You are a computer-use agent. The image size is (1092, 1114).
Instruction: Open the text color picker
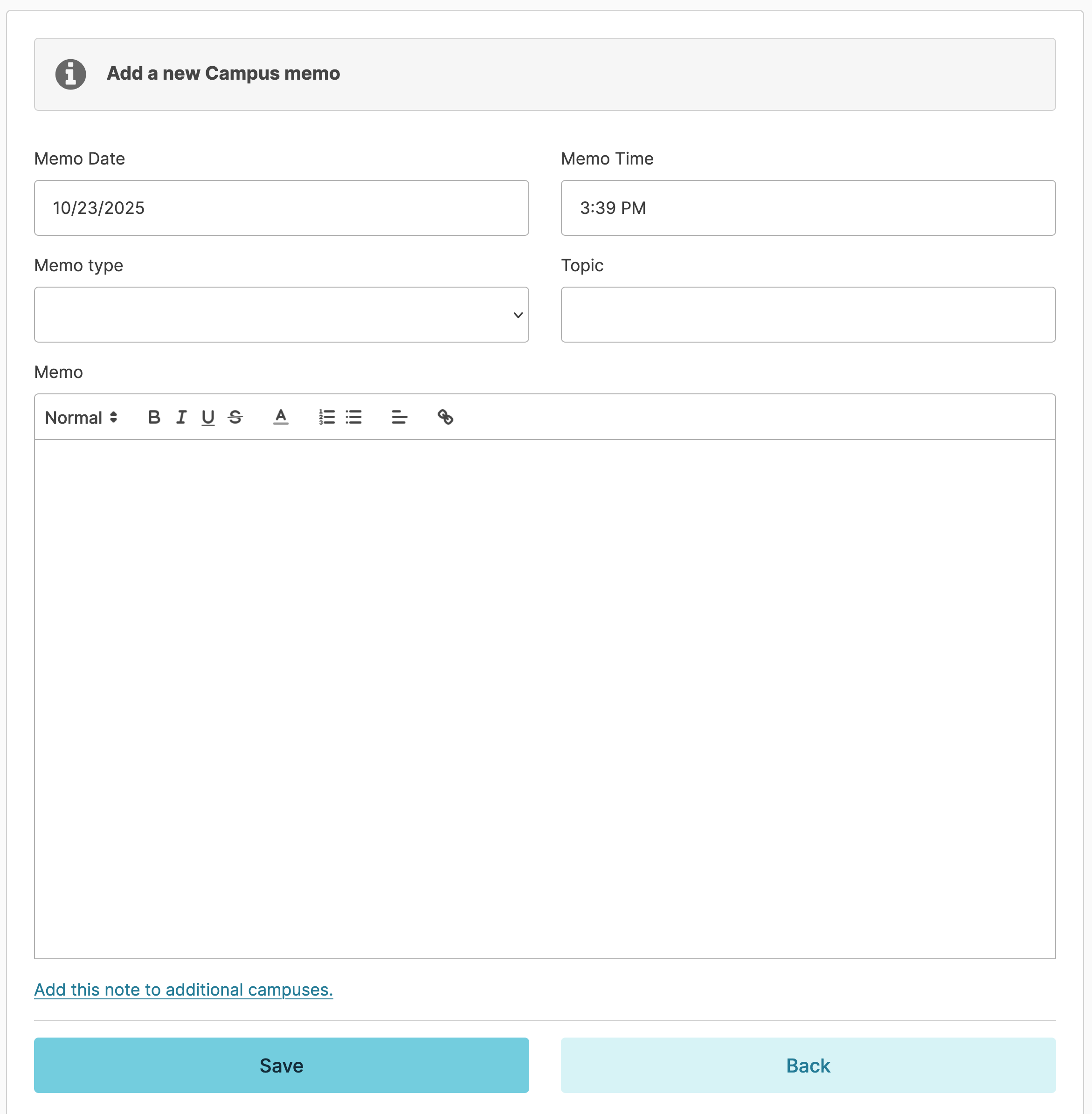[280, 417]
